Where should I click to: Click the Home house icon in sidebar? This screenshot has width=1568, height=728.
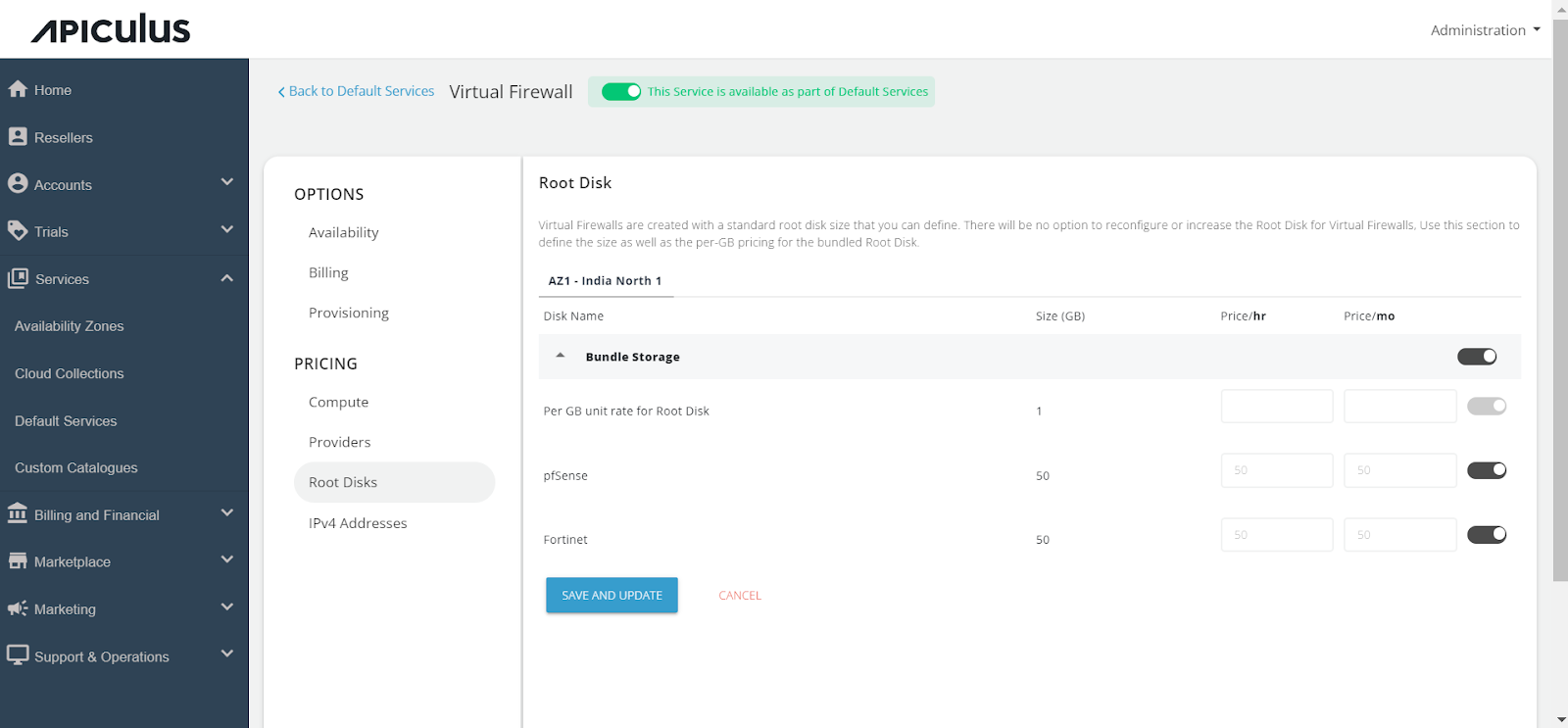(x=18, y=89)
